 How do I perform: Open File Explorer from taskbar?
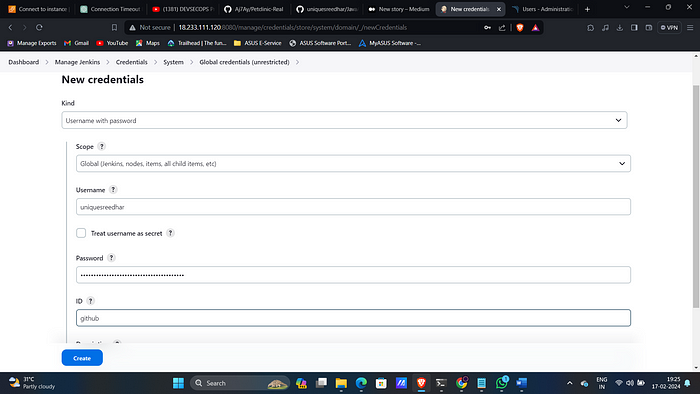coord(341,383)
